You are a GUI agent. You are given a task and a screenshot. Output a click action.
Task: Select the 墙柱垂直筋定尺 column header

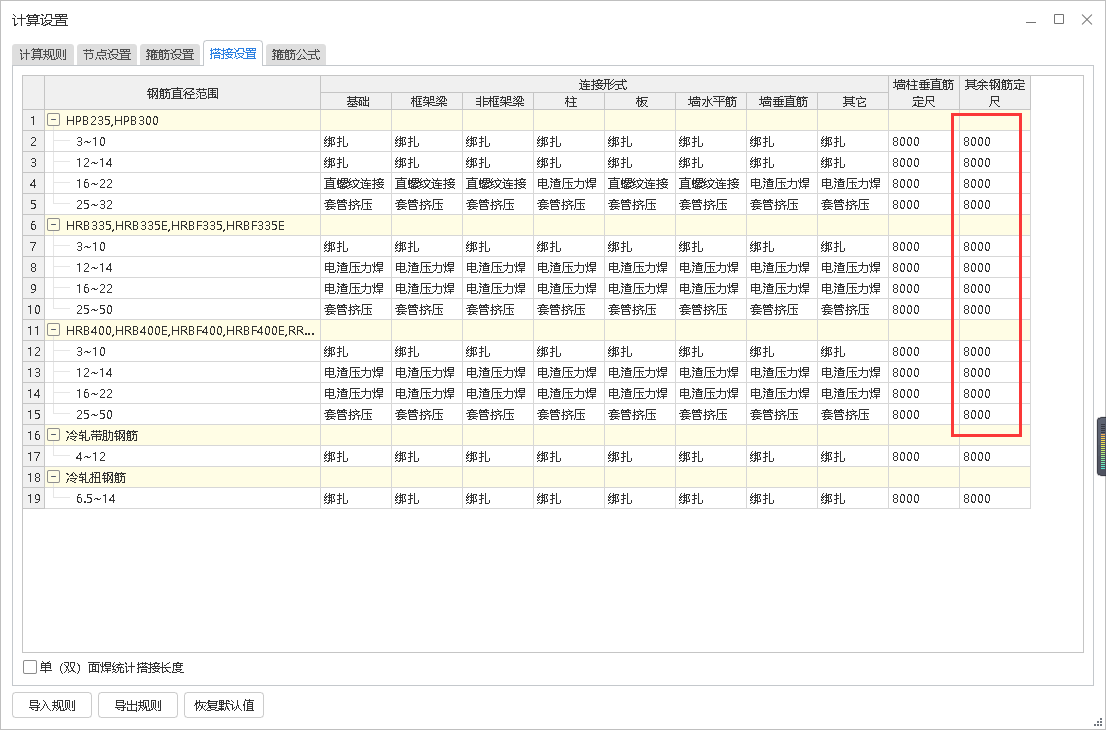click(x=923, y=93)
